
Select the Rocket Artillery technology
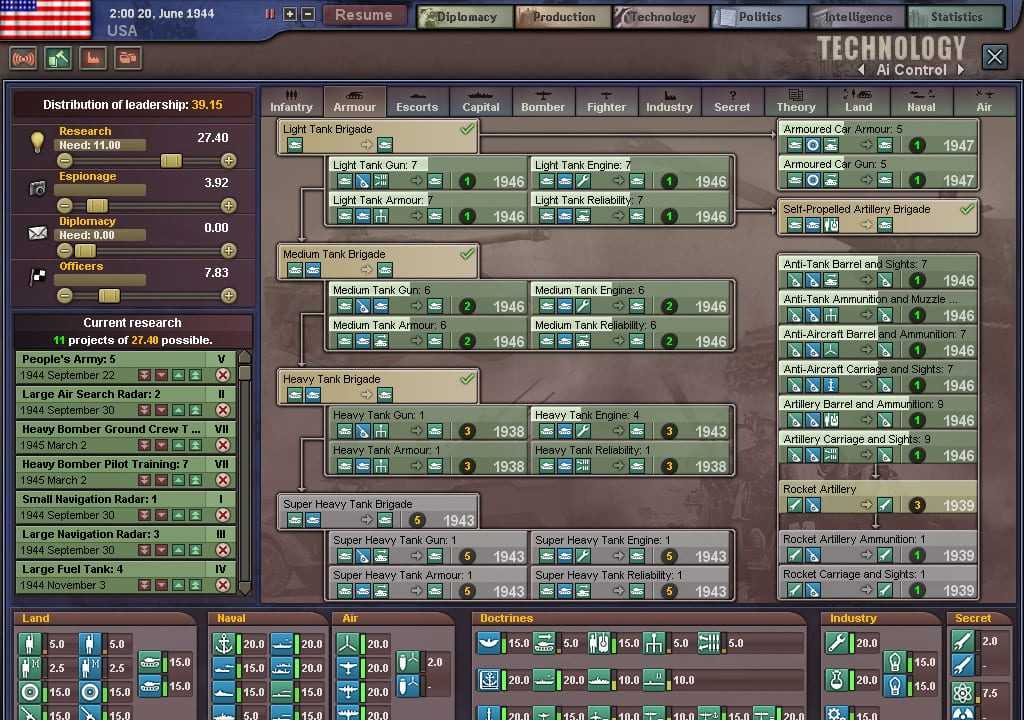click(878, 497)
